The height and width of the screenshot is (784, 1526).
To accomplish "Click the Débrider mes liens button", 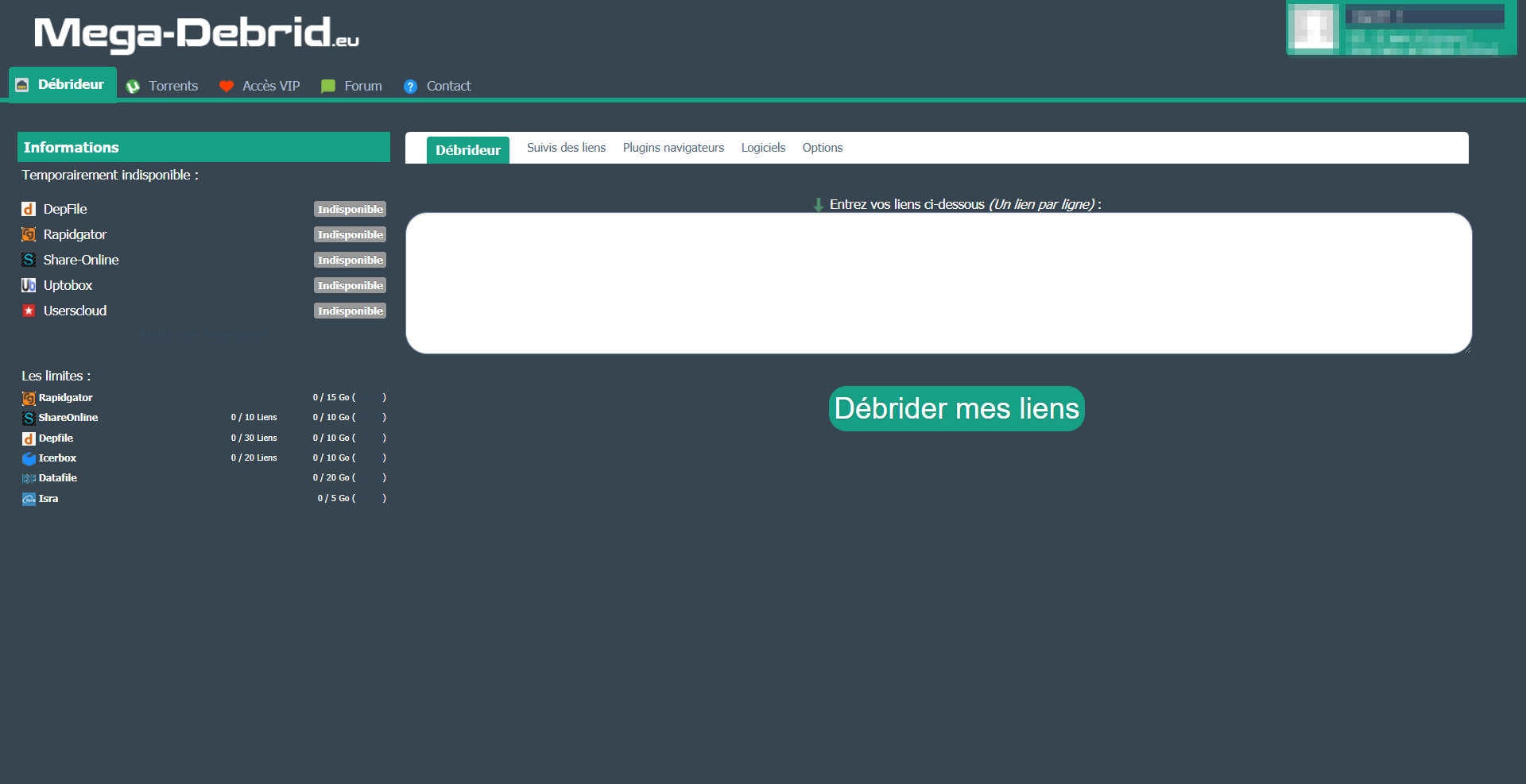I will click(x=957, y=408).
